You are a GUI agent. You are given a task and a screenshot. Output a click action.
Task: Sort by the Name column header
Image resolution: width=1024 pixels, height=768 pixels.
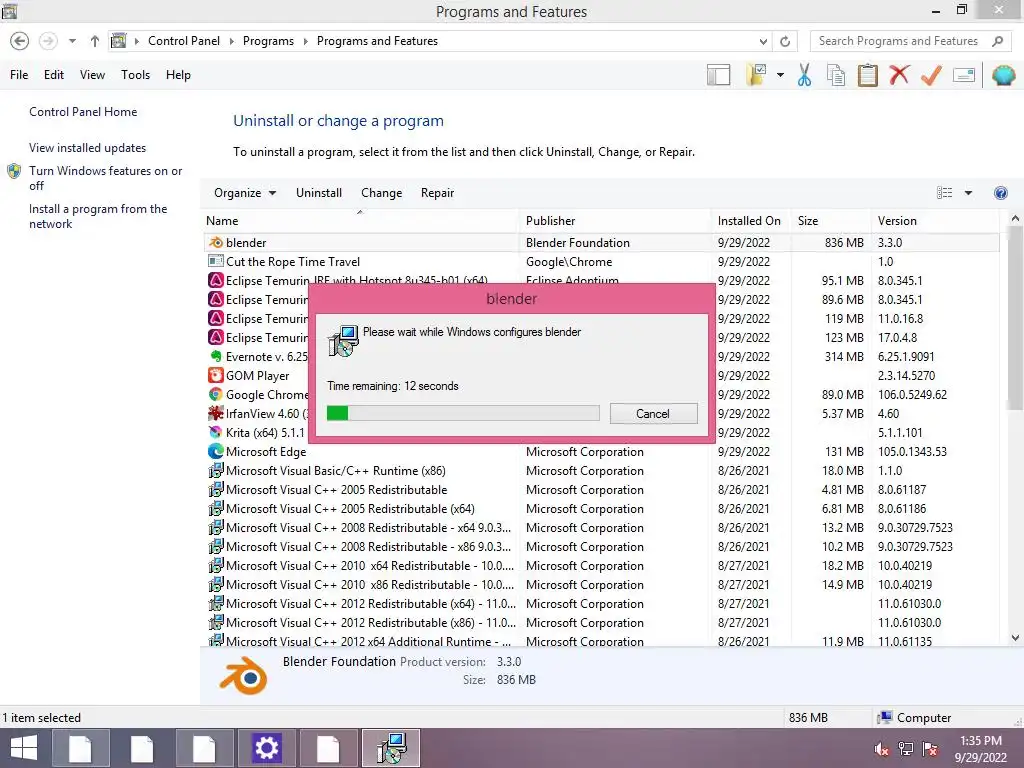coord(360,221)
